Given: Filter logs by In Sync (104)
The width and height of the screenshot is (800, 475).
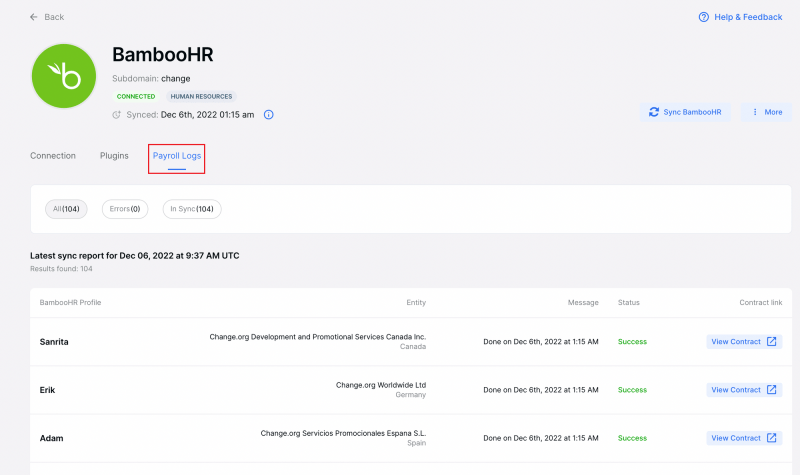Looking at the screenshot, I should pyautogui.click(x=192, y=209).
